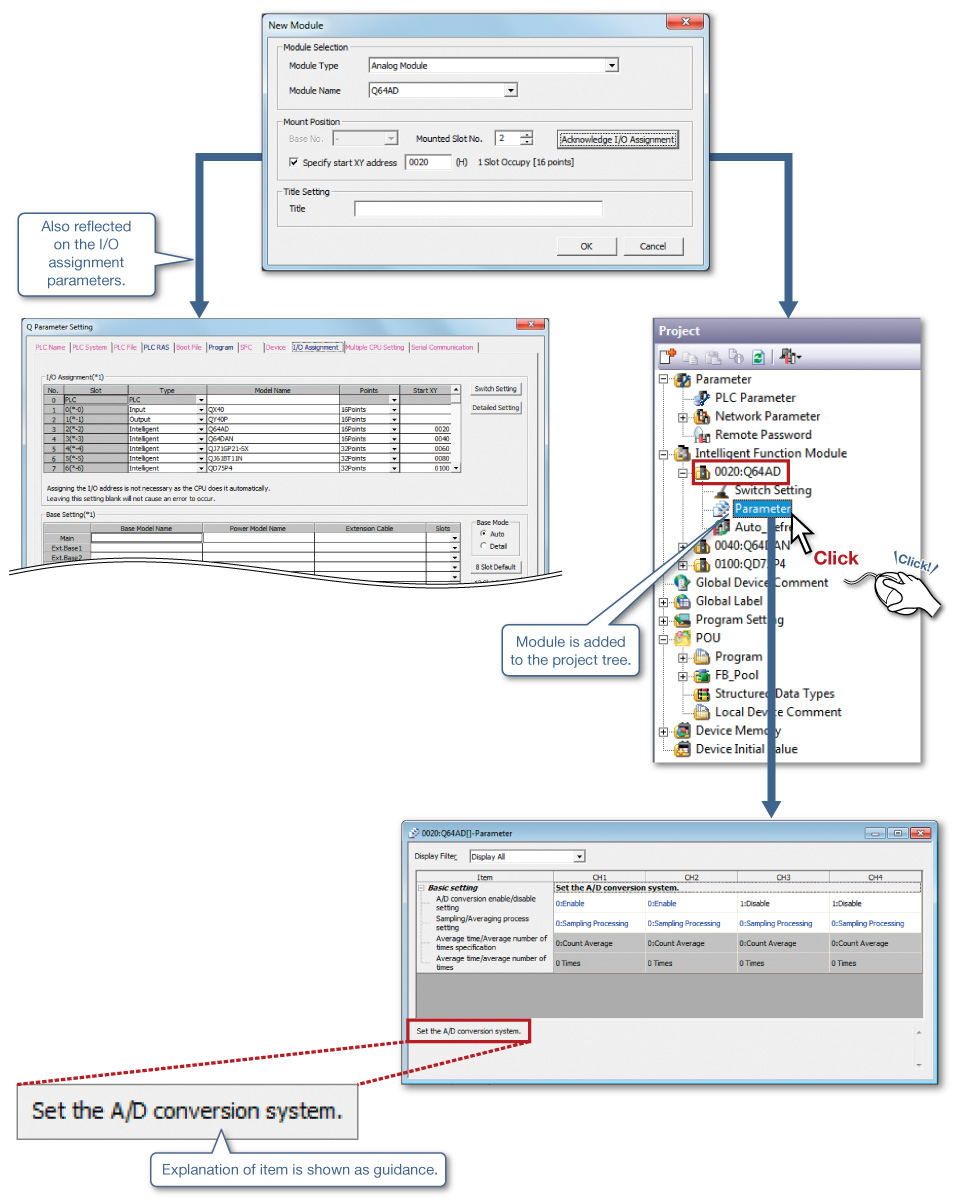Click the Switch Setting icon under 0020:Q64AD
The image size is (960, 1200).
[x=722, y=490]
